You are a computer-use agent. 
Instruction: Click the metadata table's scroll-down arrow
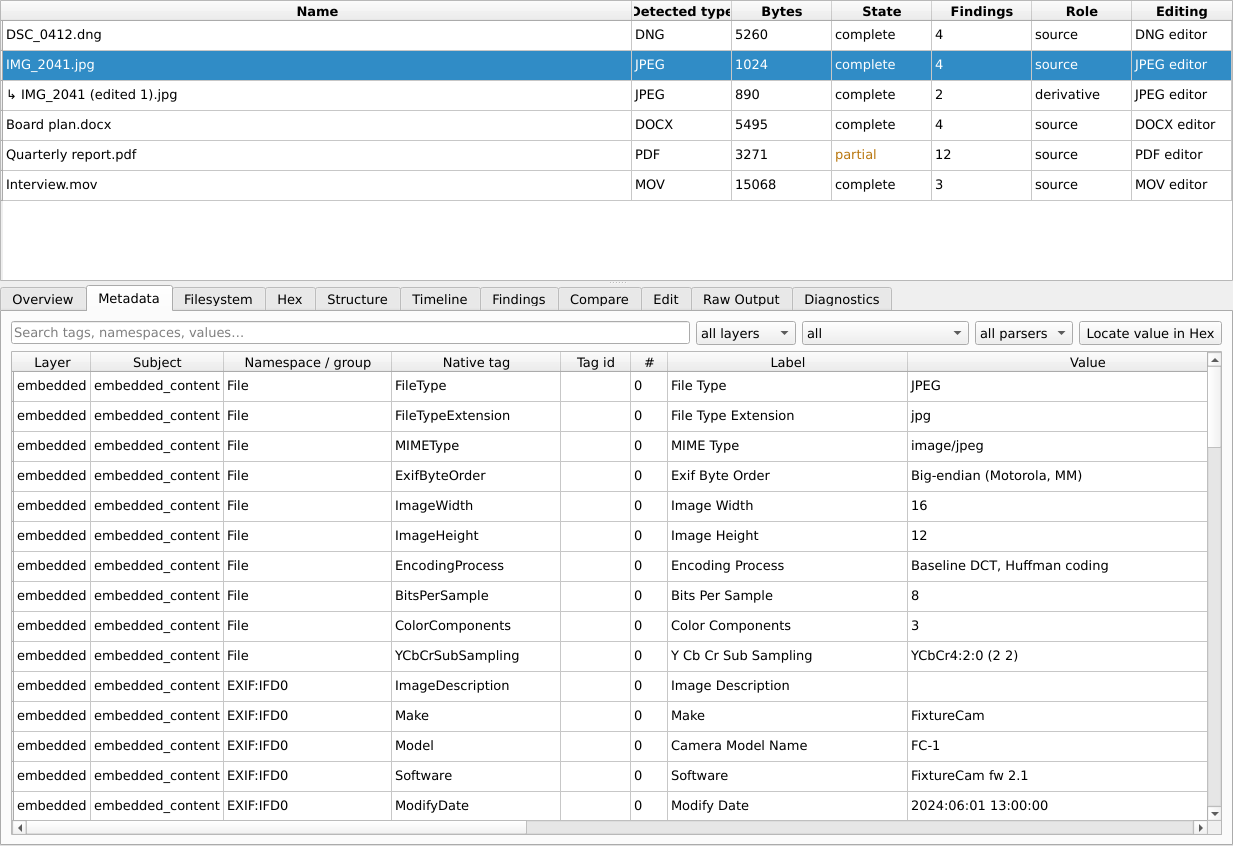point(1214,813)
